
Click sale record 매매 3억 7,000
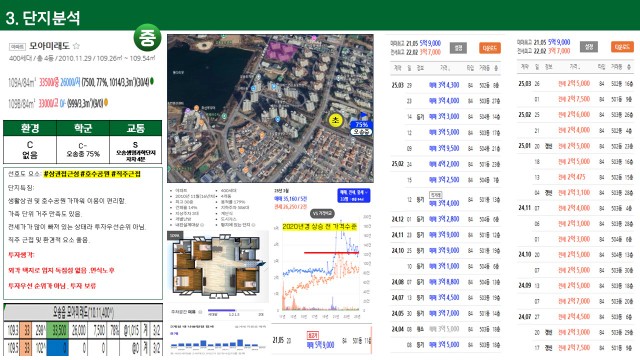pyautogui.click(x=444, y=313)
